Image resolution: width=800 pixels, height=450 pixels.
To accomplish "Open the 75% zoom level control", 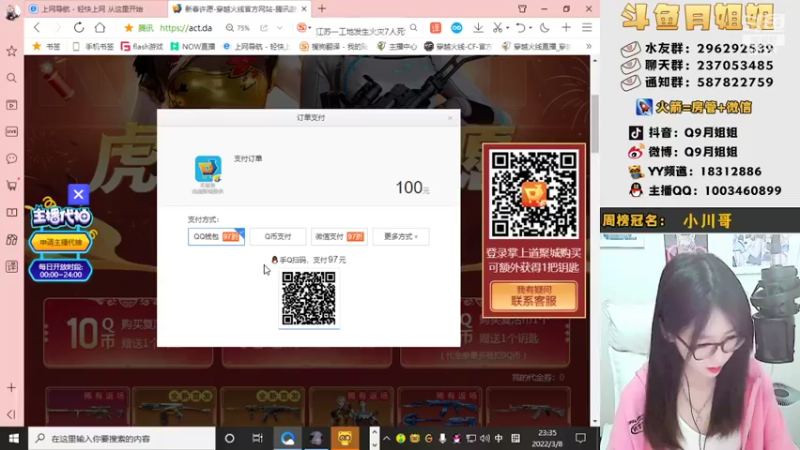I will point(238,28).
